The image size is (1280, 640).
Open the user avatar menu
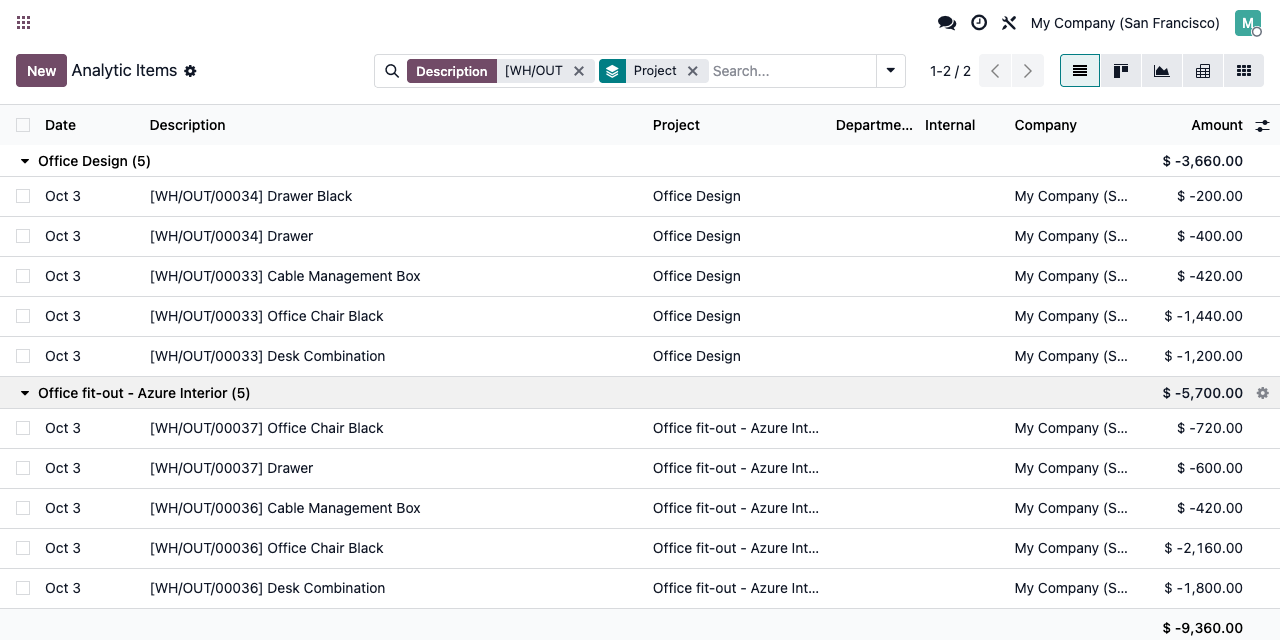point(1248,23)
